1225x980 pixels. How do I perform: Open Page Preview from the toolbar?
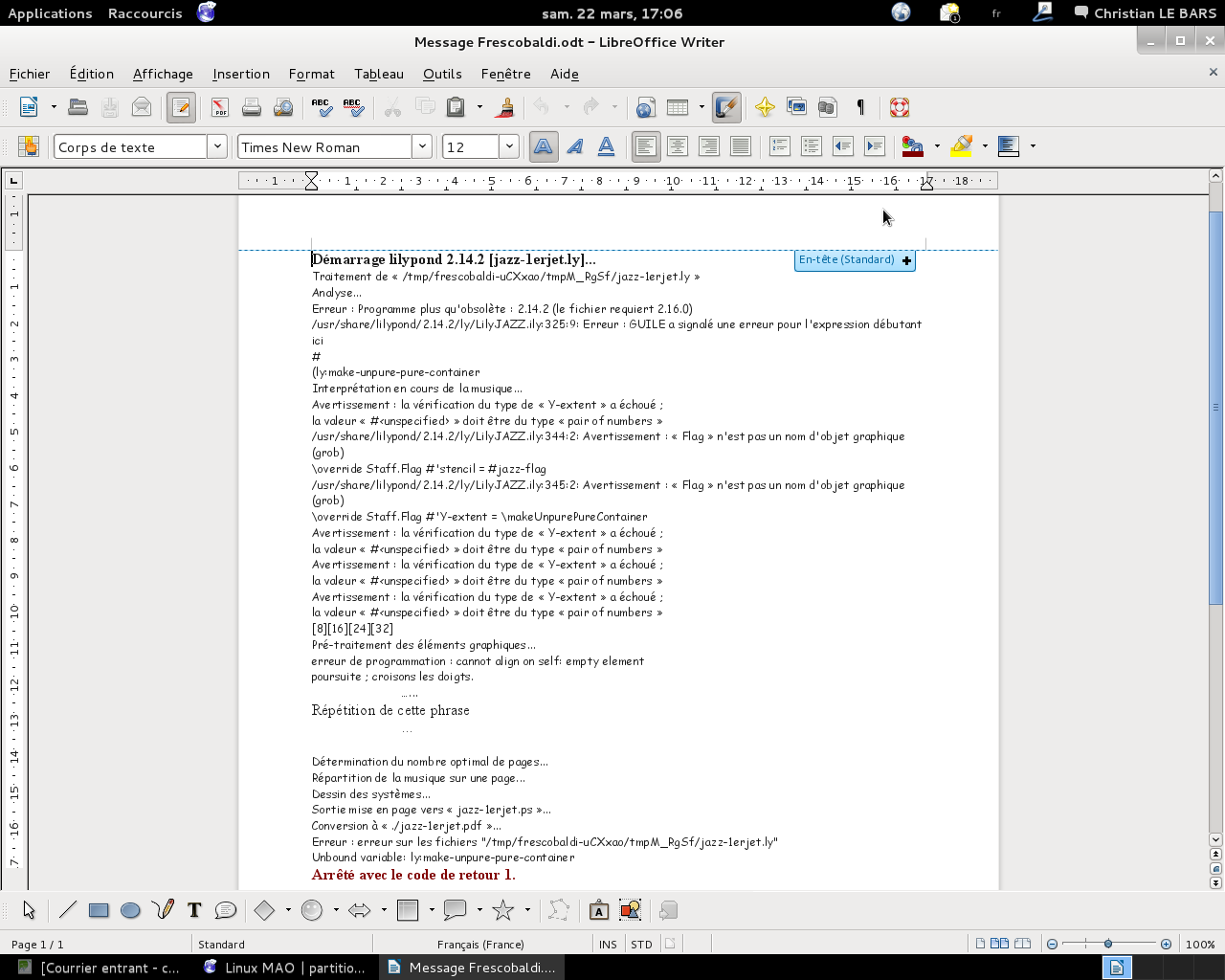pos(283,107)
